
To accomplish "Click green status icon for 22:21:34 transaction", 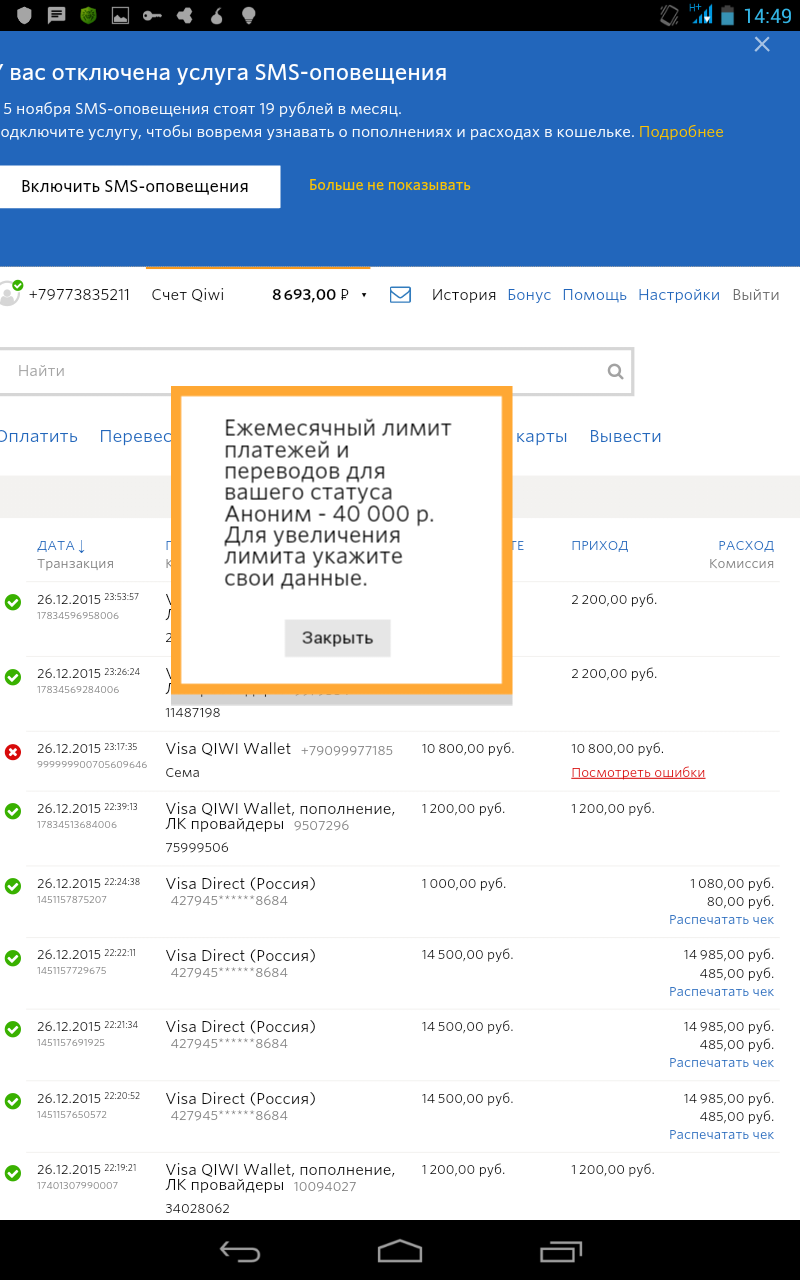I will 13,1029.
